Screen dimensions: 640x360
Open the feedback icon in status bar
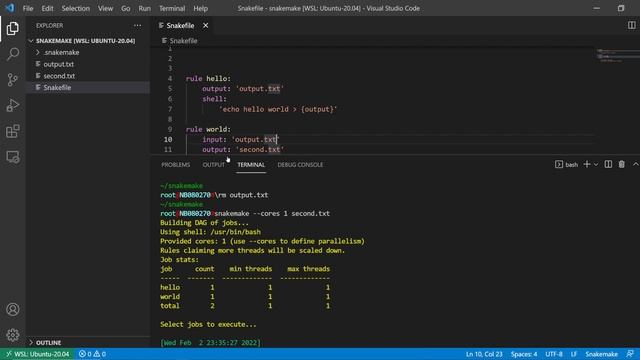[630, 354]
